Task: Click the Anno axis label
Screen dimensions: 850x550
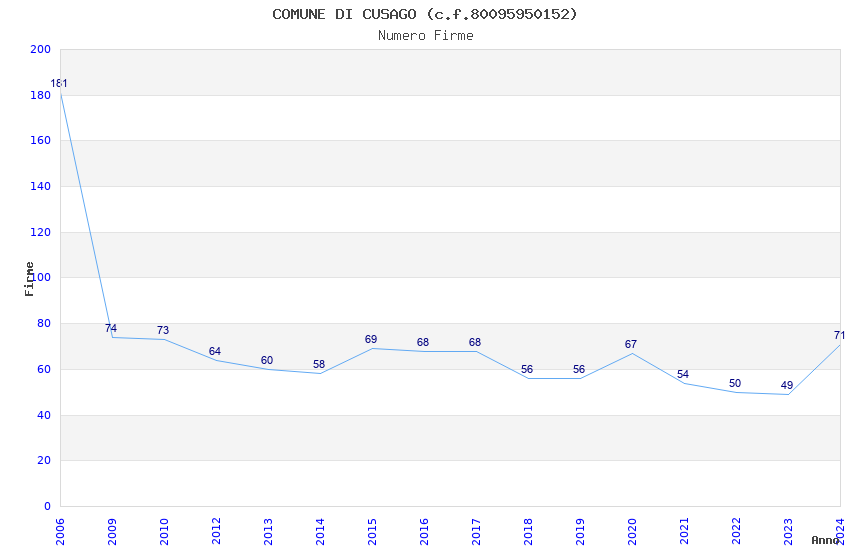Action: [825, 540]
